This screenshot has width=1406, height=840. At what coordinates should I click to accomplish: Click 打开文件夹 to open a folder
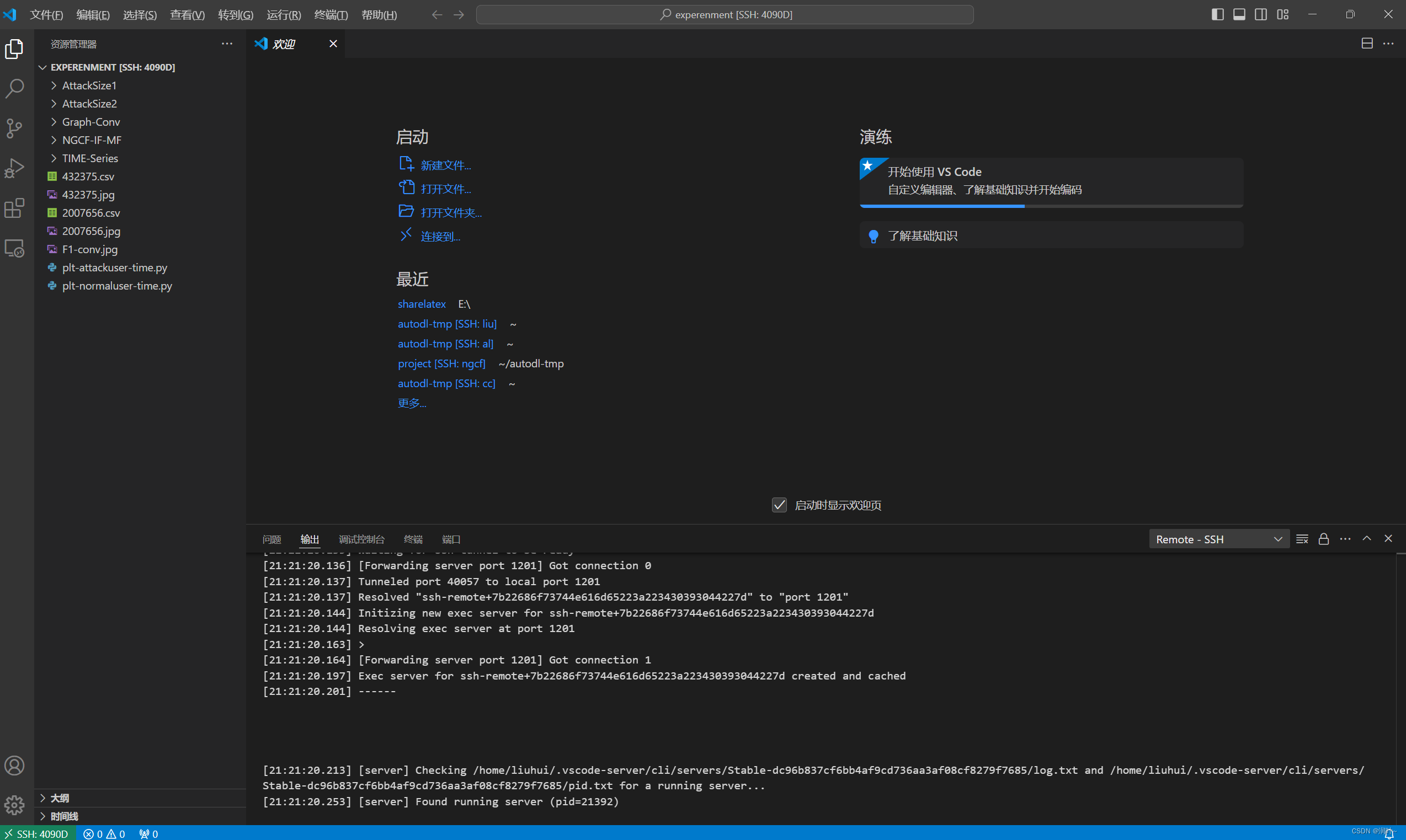coord(450,212)
